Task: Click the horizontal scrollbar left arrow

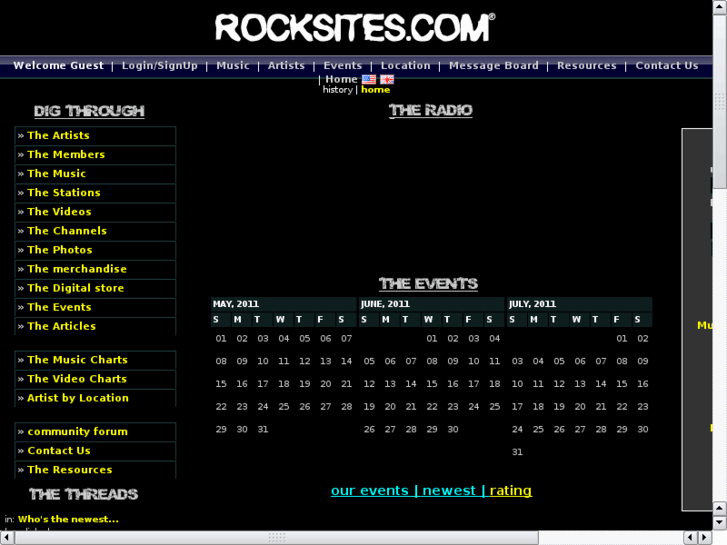Action: [6, 538]
